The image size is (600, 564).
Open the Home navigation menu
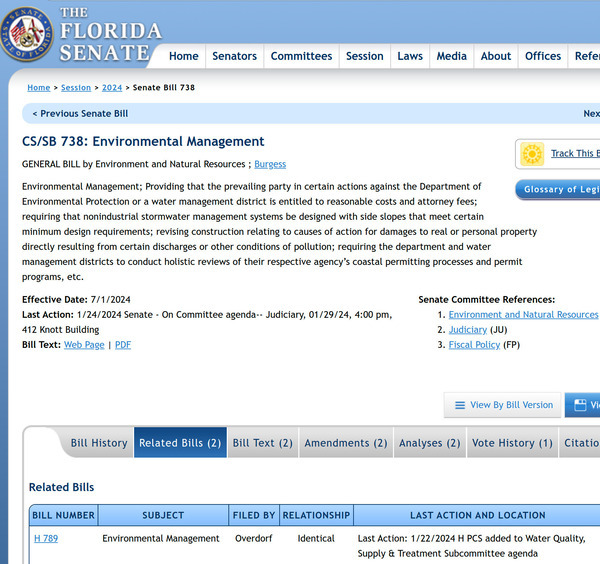pos(184,56)
